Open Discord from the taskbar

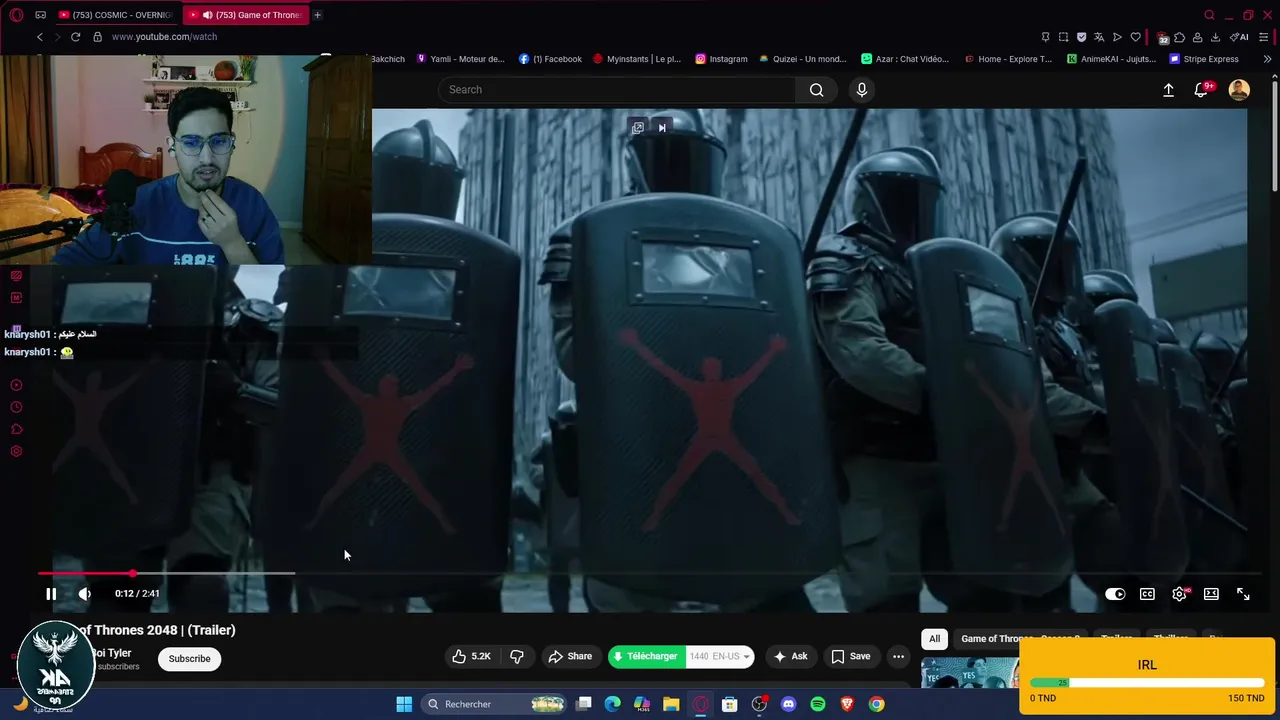click(x=788, y=704)
